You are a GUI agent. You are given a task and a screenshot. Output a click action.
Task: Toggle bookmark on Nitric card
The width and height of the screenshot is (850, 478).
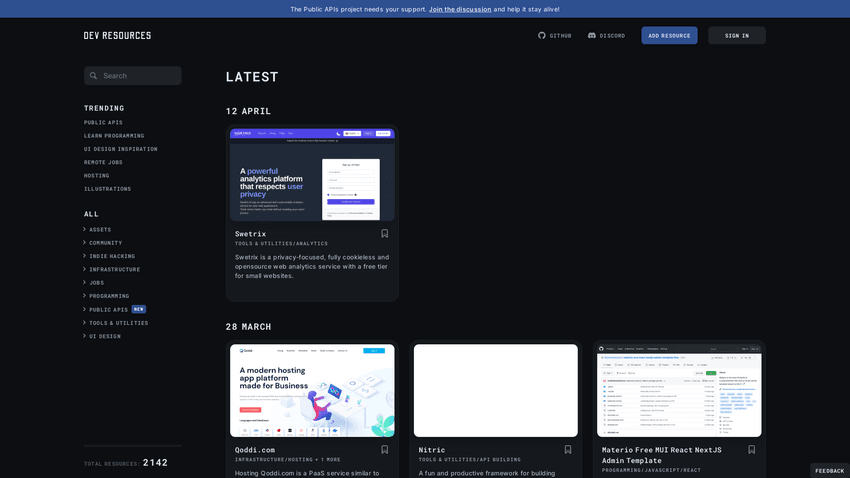[x=568, y=450]
